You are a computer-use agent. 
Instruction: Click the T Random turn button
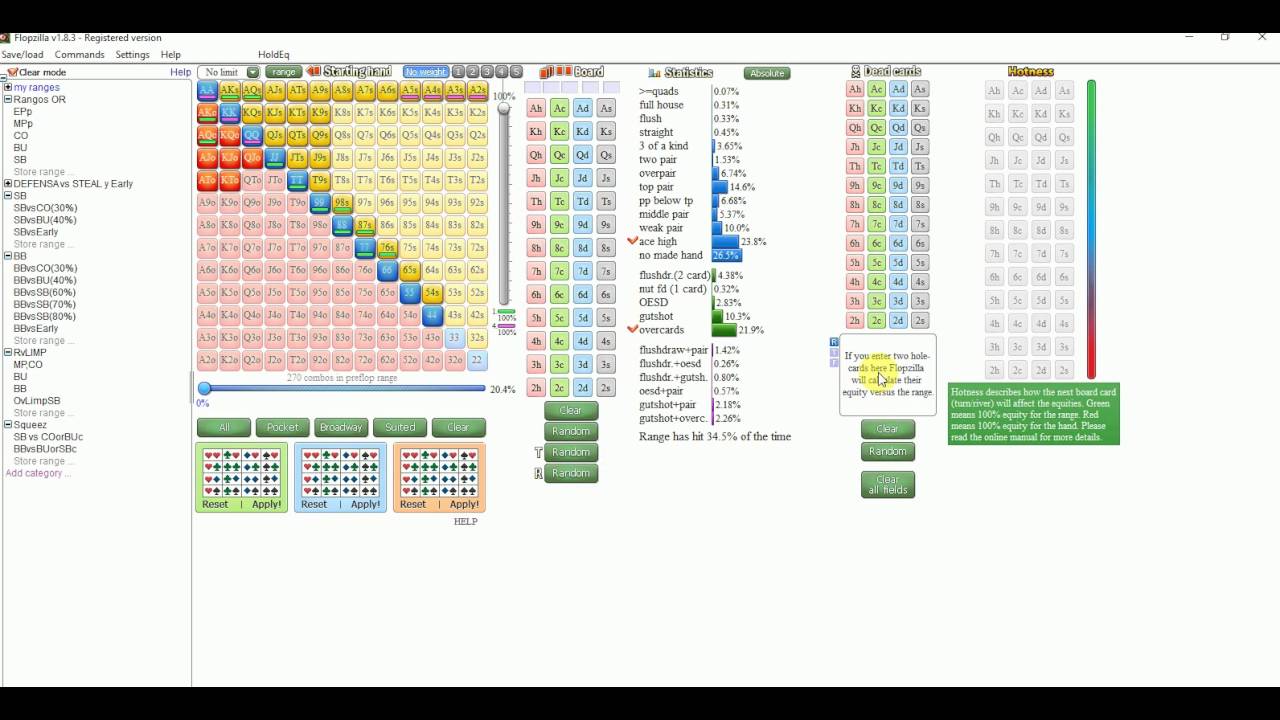(x=571, y=452)
